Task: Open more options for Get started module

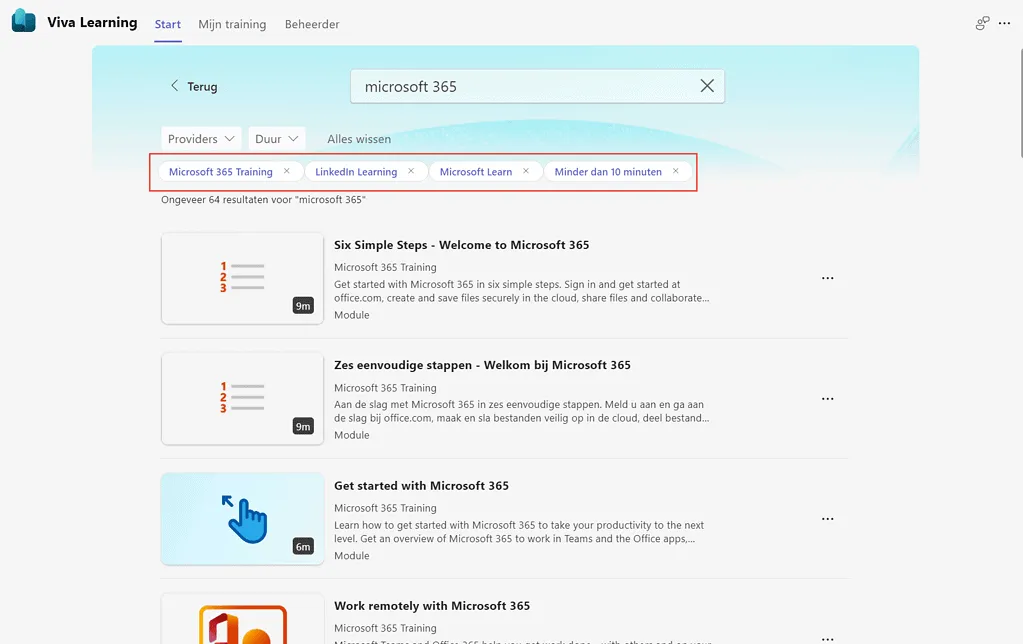Action: coord(827,519)
